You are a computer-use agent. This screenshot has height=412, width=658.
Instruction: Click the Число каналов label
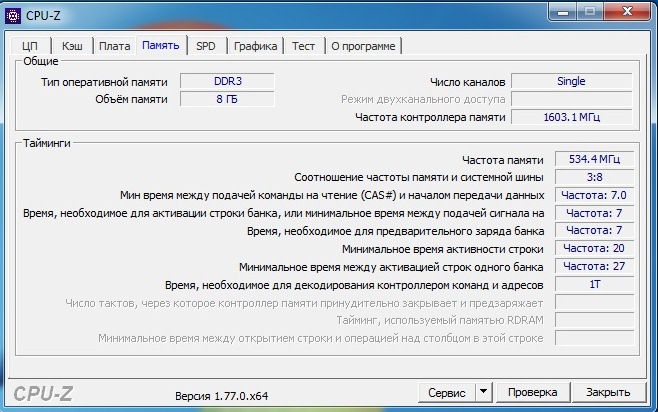tap(467, 82)
